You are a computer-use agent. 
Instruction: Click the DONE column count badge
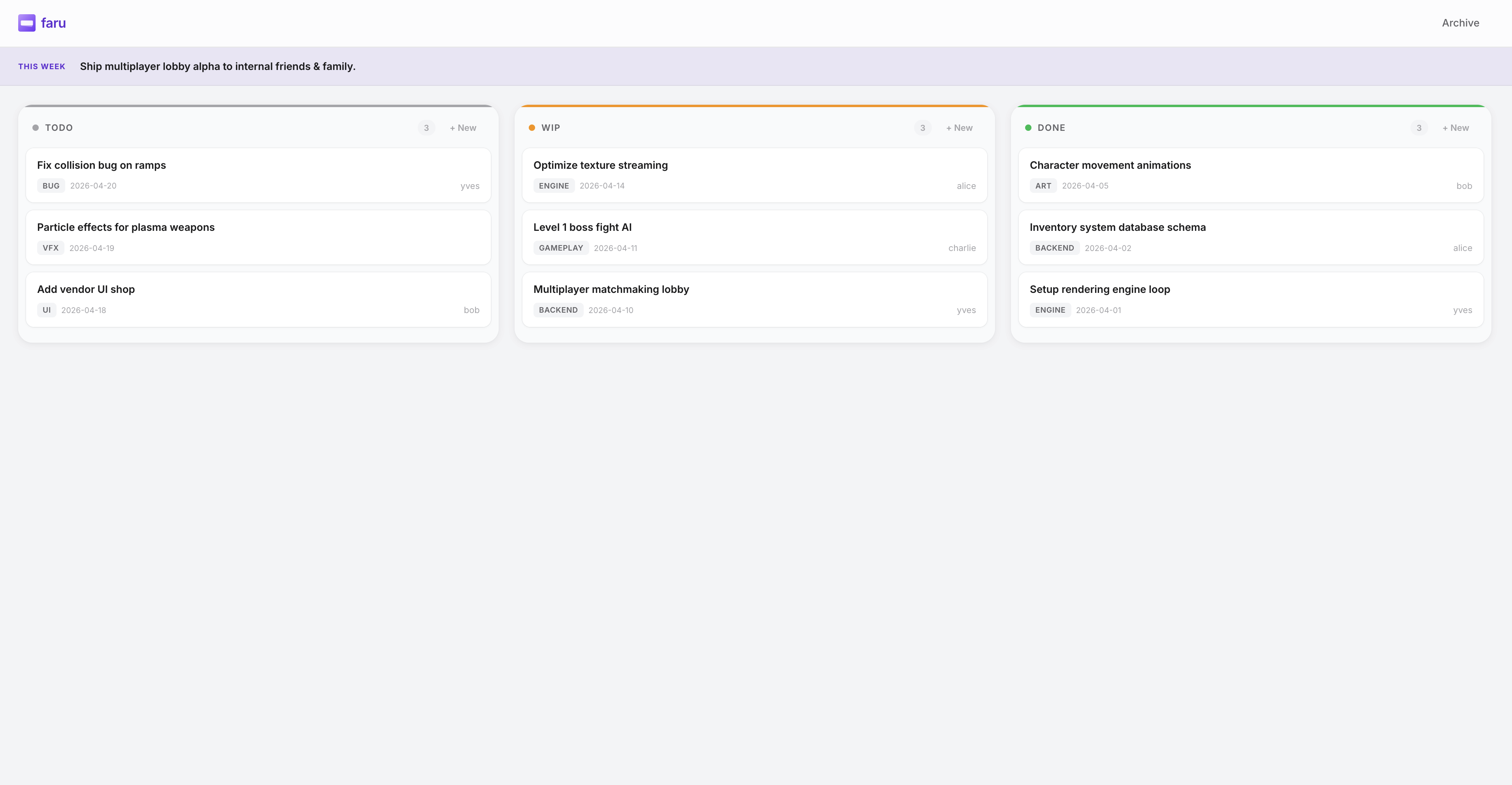pyautogui.click(x=1419, y=127)
